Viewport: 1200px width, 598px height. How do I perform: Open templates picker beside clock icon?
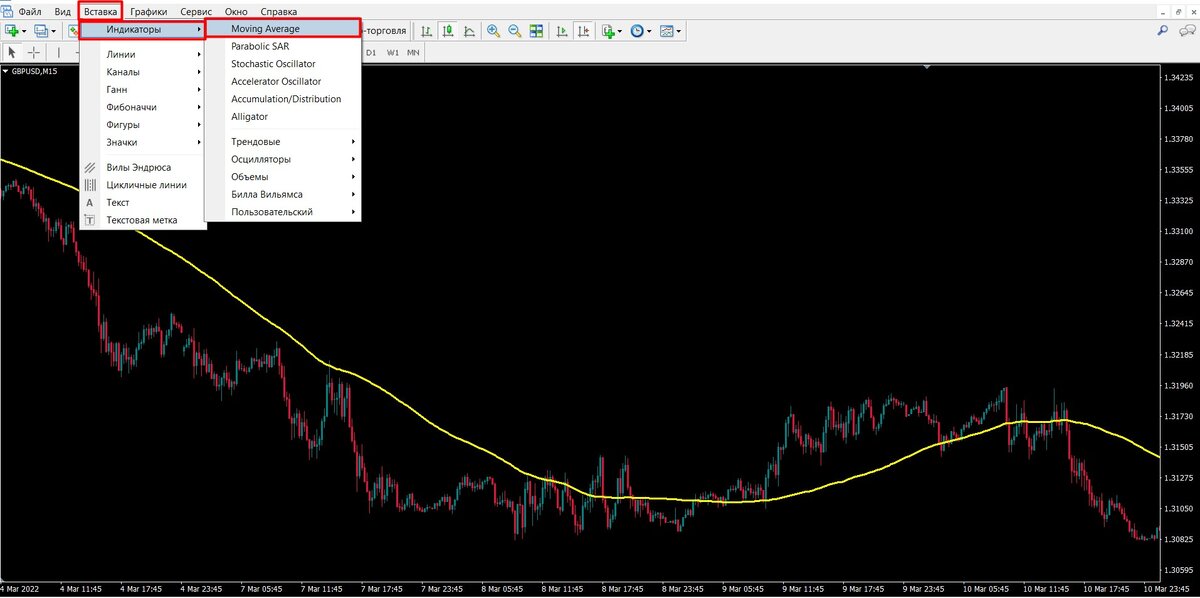click(x=668, y=31)
